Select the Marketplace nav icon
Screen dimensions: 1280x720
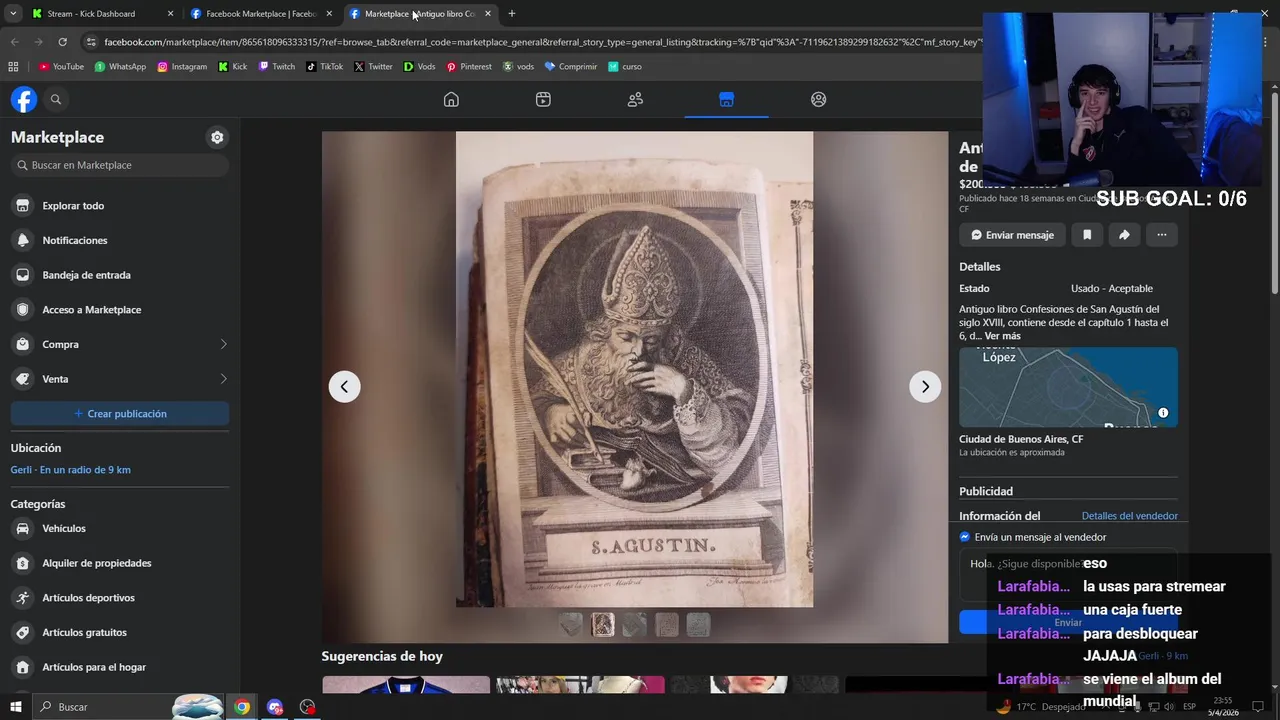point(727,99)
